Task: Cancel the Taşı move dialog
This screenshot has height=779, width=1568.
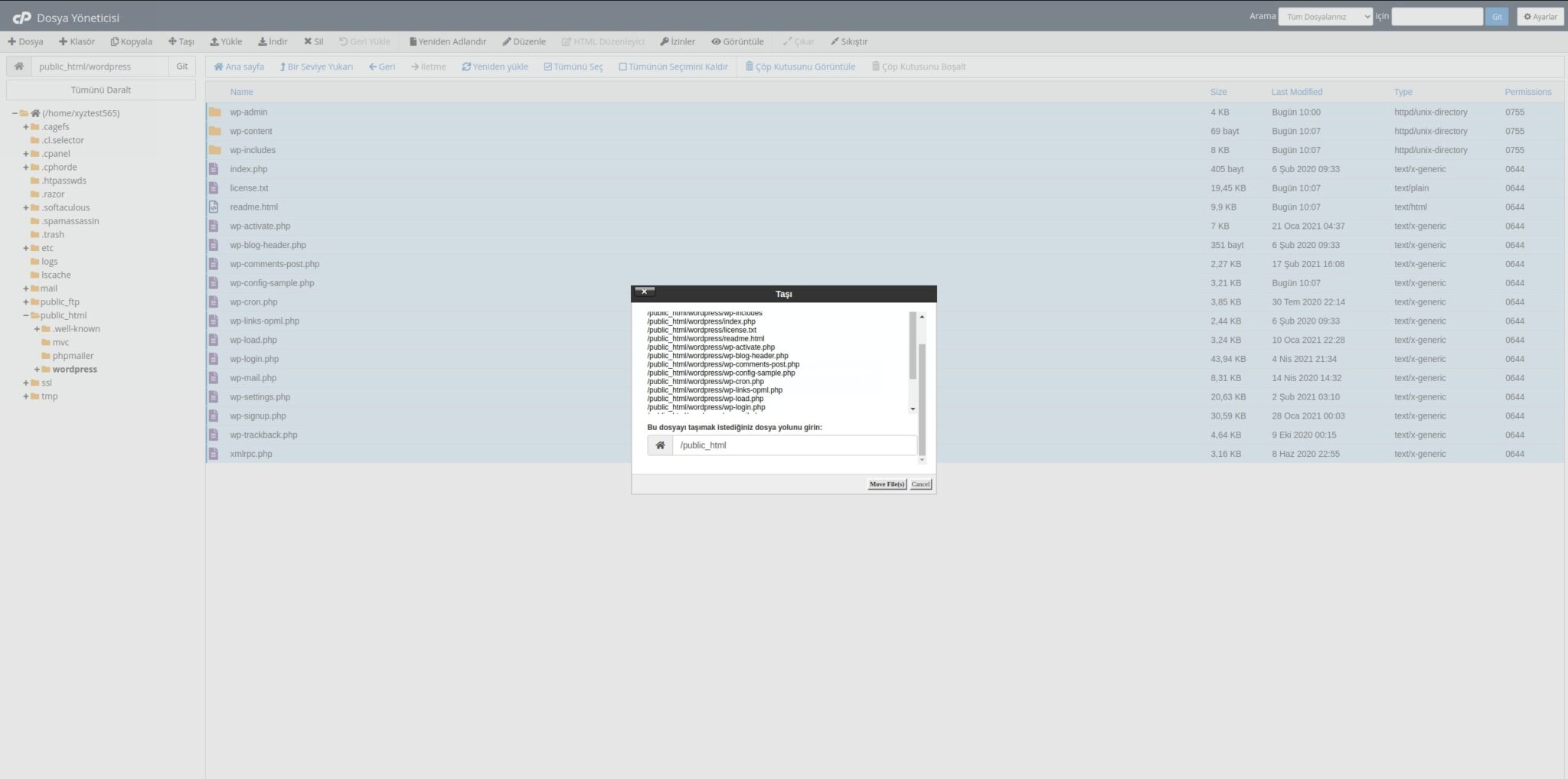Action: pyautogui.click(x=920, y=484)
